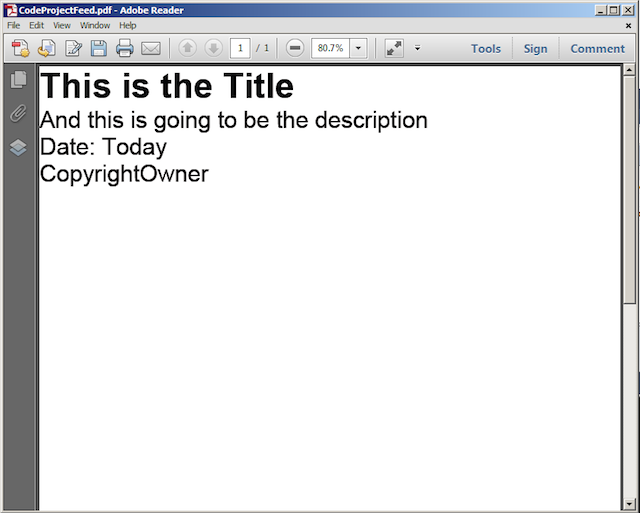Close the document with menu-bar X
Image resolution: width=640 pixels, height=513 pixels.
(629, 26)
